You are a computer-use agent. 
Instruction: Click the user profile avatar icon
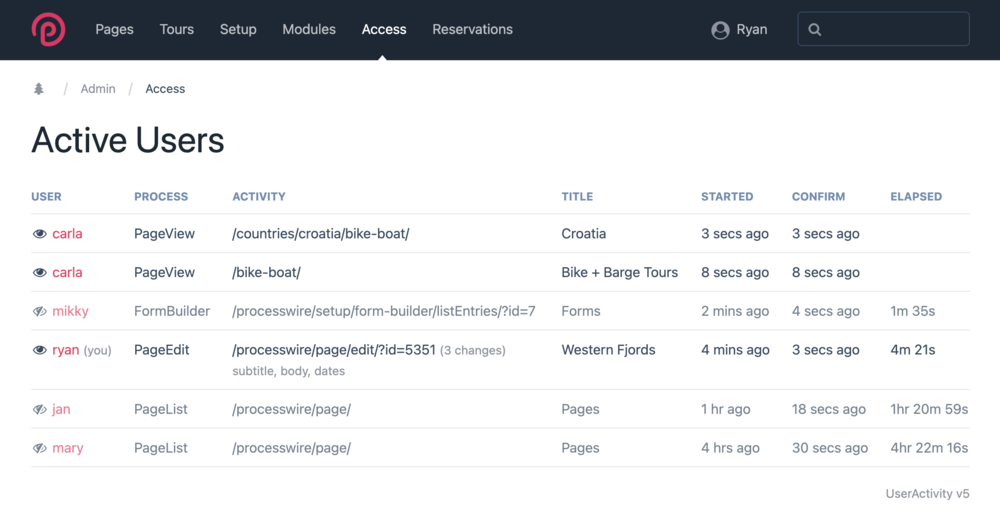(720, 30)
